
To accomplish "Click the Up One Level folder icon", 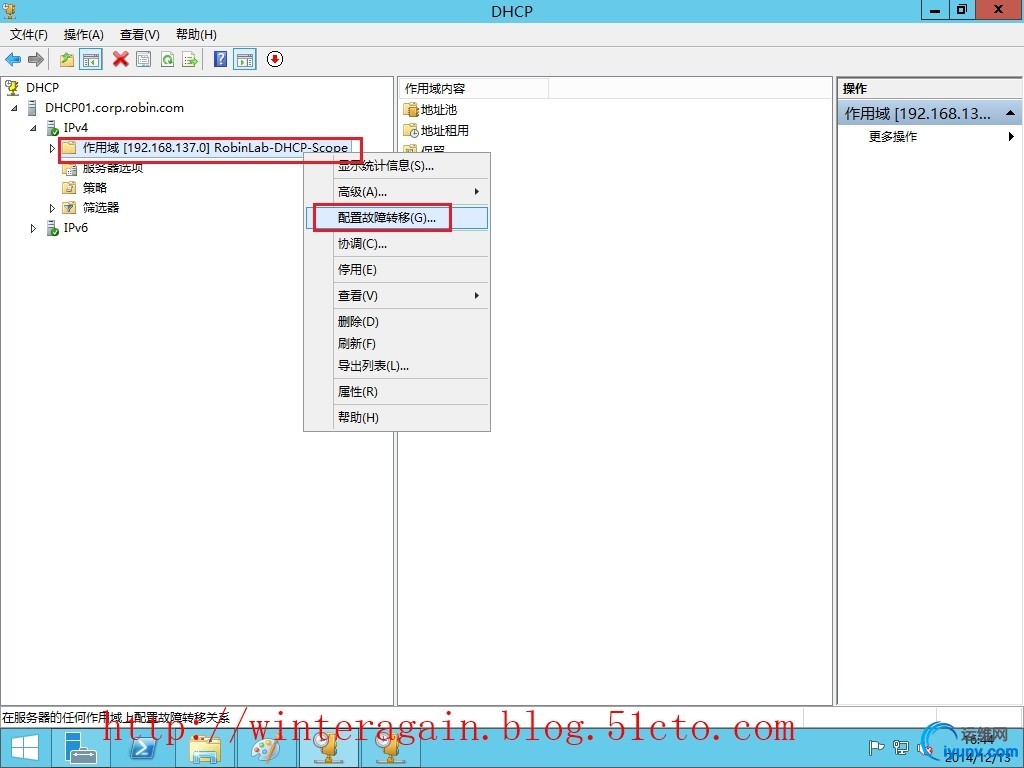I will [67, 59].
